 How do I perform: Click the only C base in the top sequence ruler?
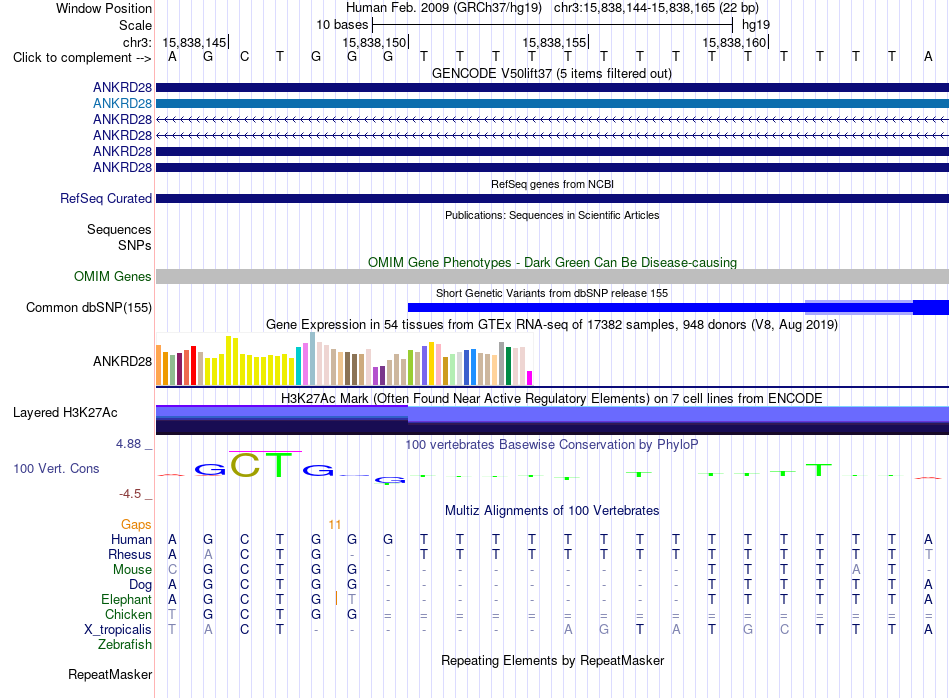pos(244,56)
